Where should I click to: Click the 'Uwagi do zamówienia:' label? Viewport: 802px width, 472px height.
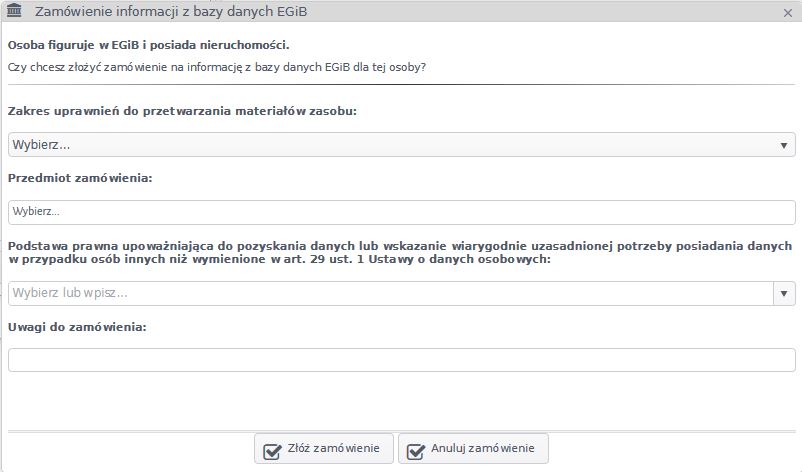[x=77, y=327]
